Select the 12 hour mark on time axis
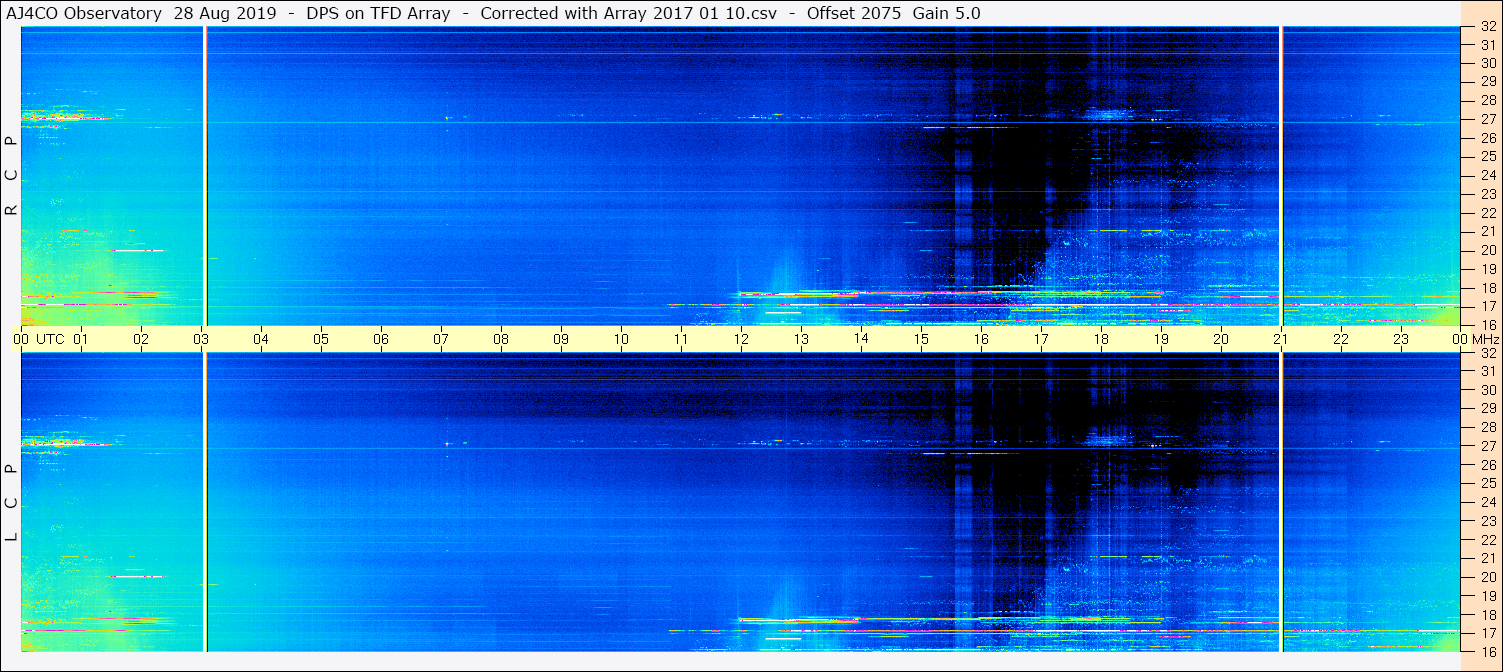This screenshot has width=1503, height=672. tap(741, 339)
